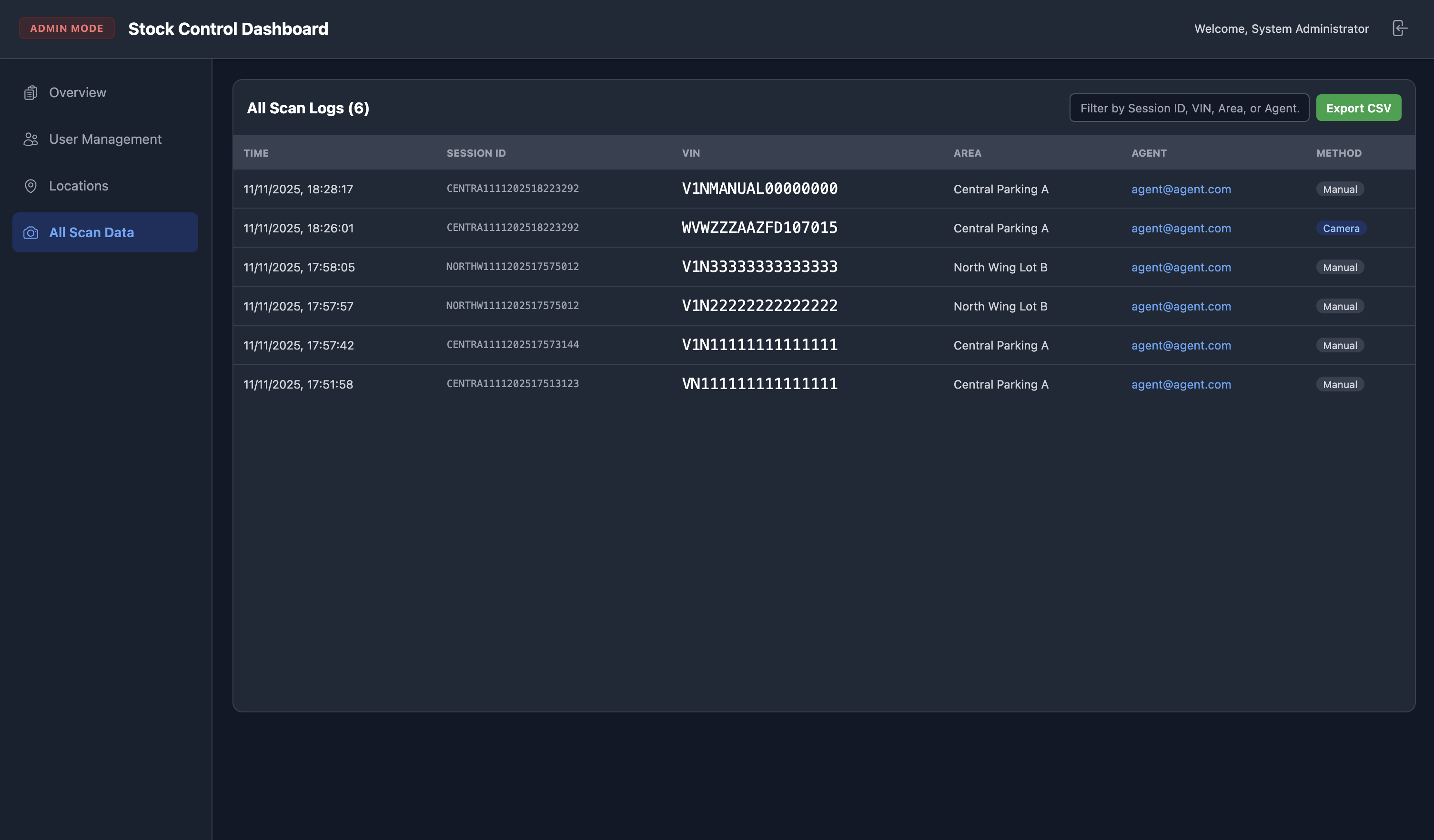Viewport: 1434px width, 840px height.
Task: Click the TIME column header
Action: click(256, 153)
